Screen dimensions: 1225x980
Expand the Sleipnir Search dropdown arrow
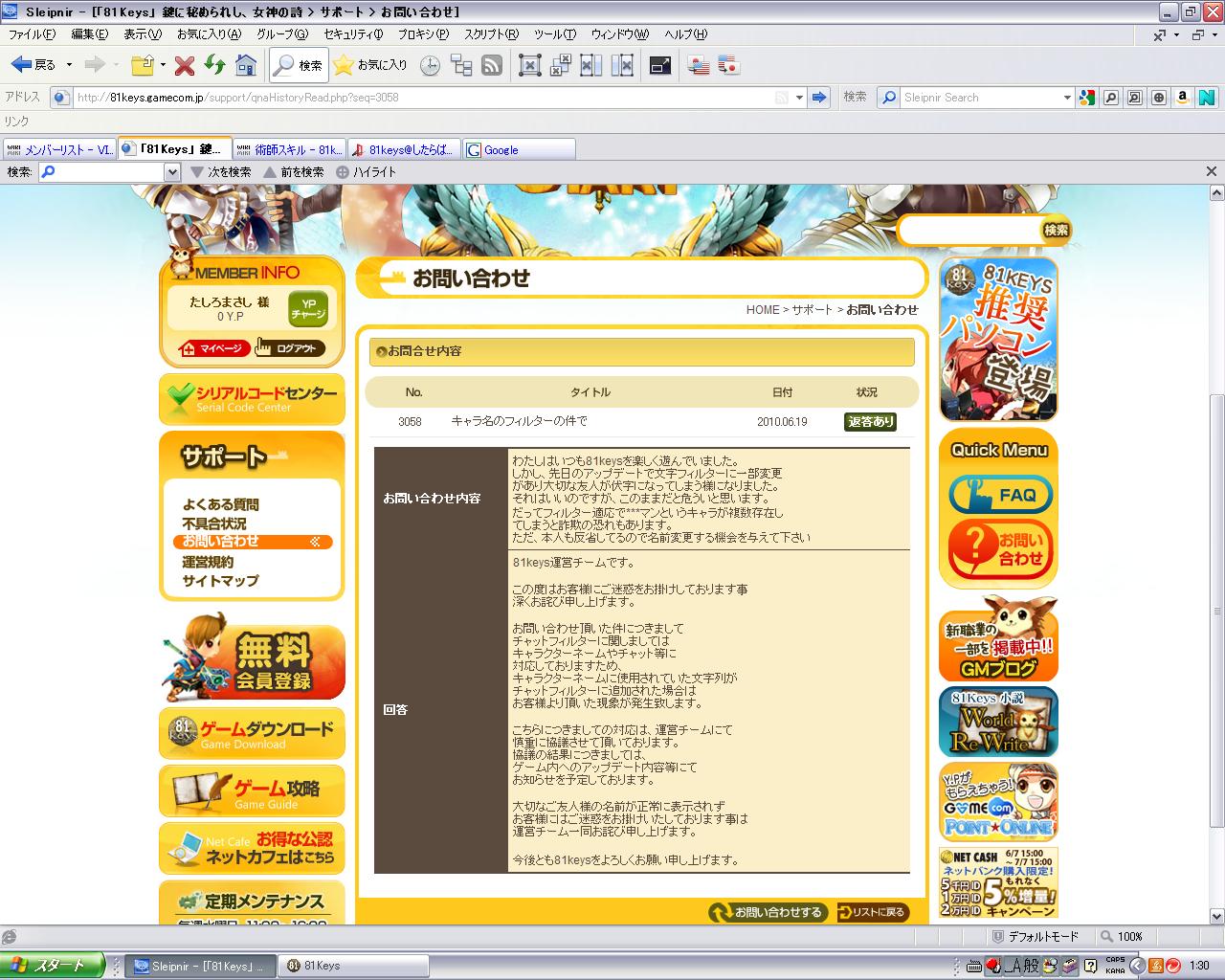tap(1067, 98)
